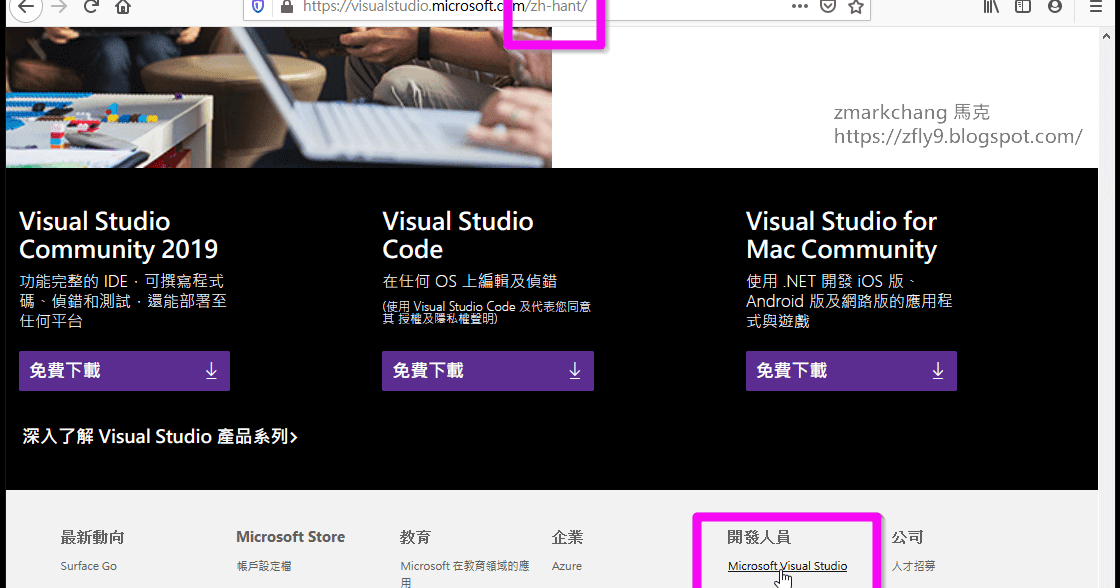
Task: Bookmark this page with the star
Action: [x=856, y=7]
